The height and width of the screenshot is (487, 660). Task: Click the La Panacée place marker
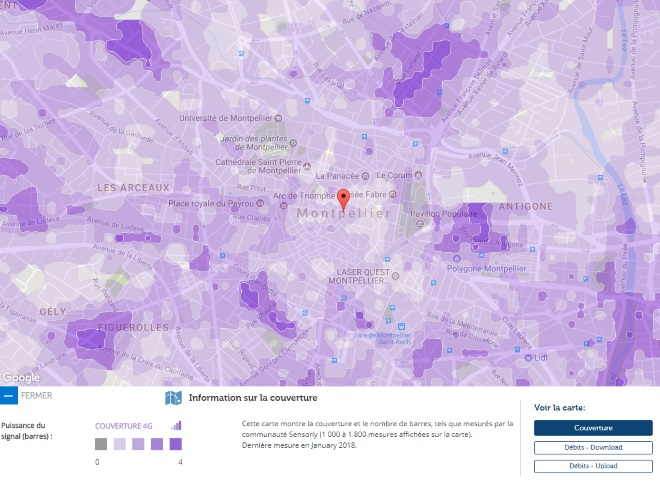coord(365,176)
